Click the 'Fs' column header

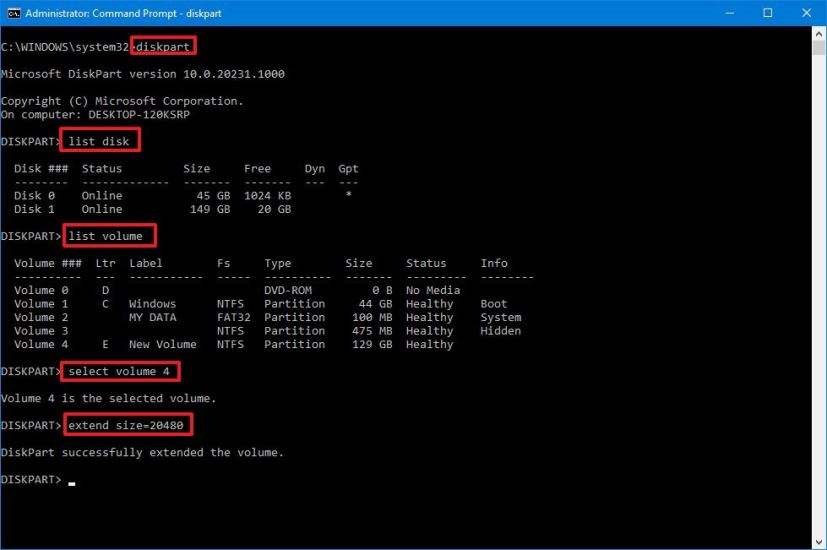click(x=224, y=263)
